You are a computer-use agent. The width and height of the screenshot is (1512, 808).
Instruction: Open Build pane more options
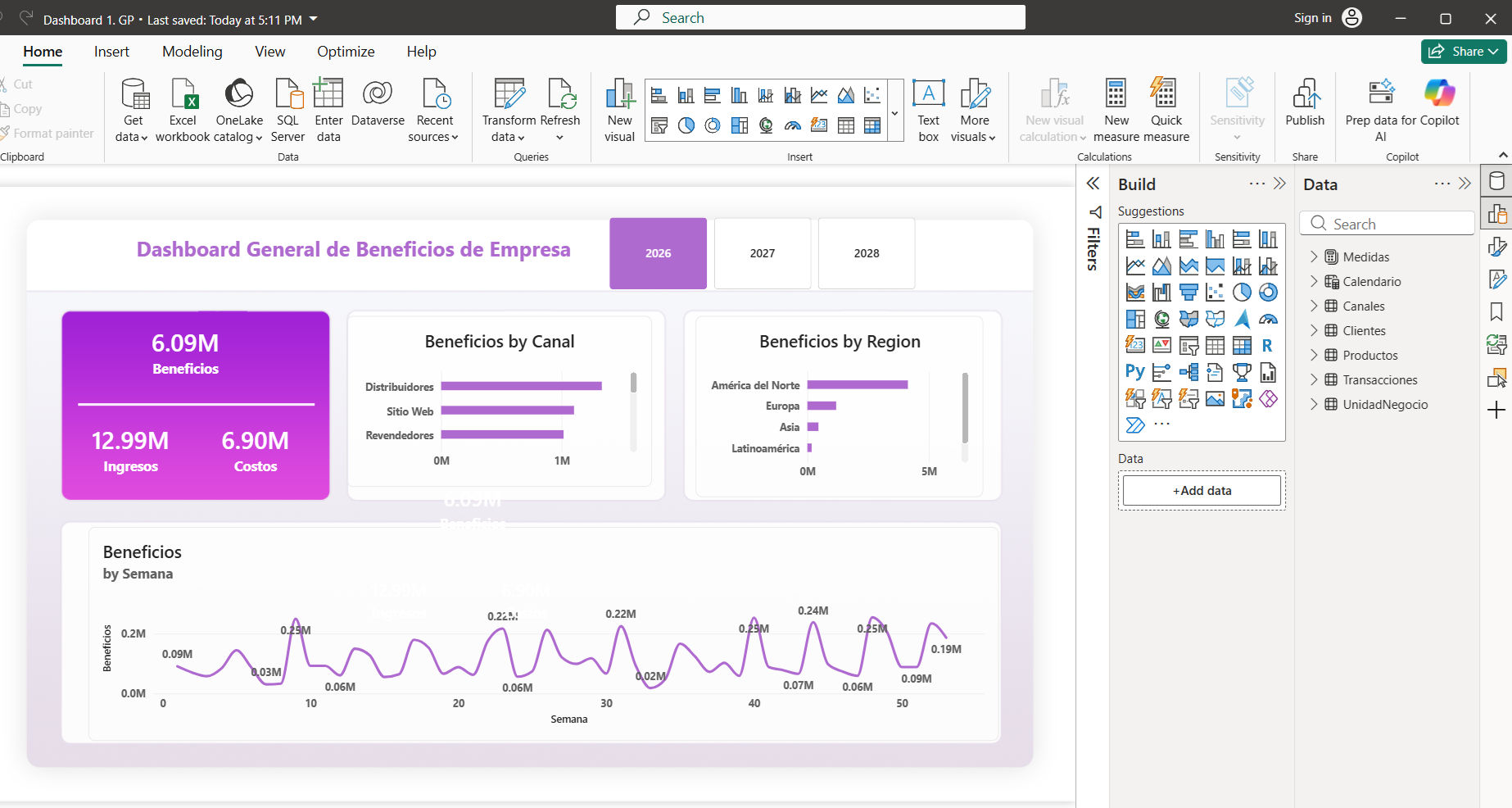tap(1257, 184)
